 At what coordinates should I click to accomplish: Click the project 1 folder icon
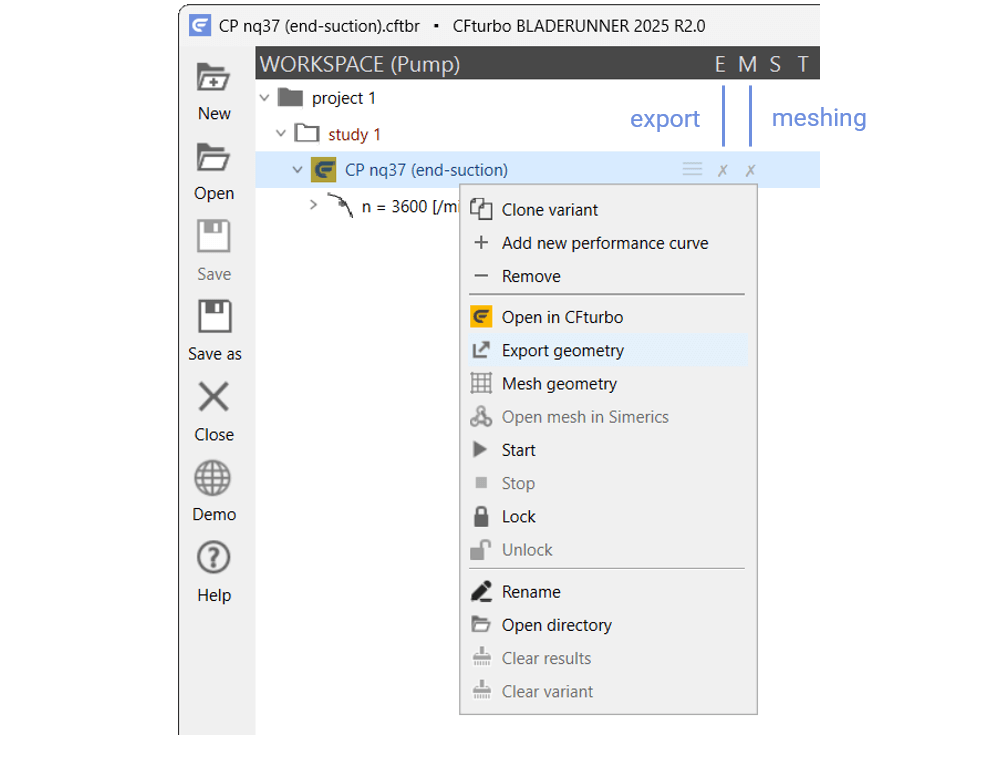pos(291,98)
